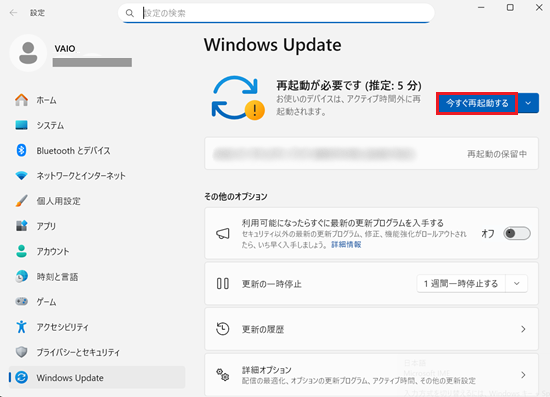
Task: Open the 詳細情報 link
Action: tap(346, 244)
